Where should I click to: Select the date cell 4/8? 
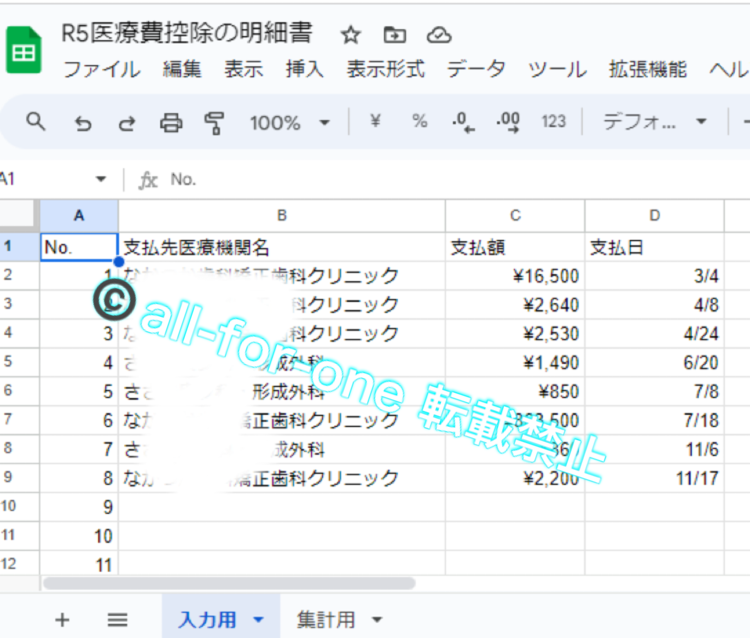[654, 305]
